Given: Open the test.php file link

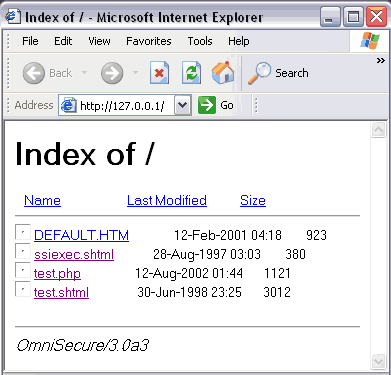Looking at the screenshot, I should click(57, 273).
